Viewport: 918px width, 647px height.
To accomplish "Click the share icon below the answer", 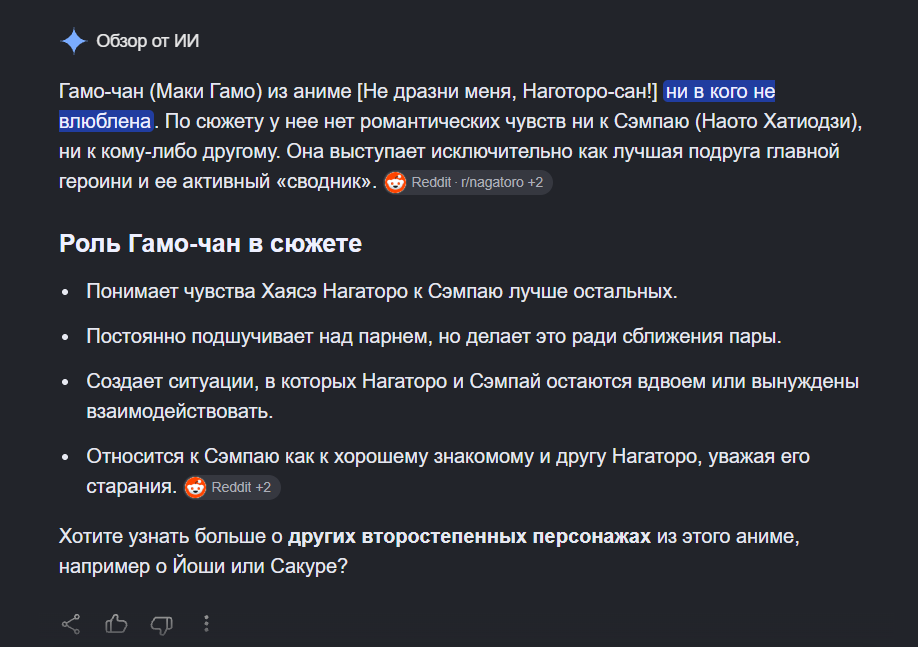I will (71, 624).
